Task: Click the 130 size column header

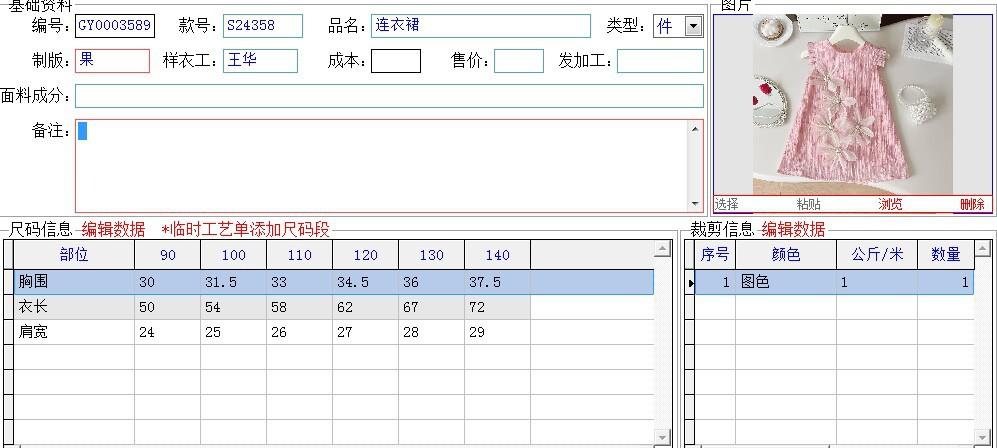Action: (x=431, y=255)
